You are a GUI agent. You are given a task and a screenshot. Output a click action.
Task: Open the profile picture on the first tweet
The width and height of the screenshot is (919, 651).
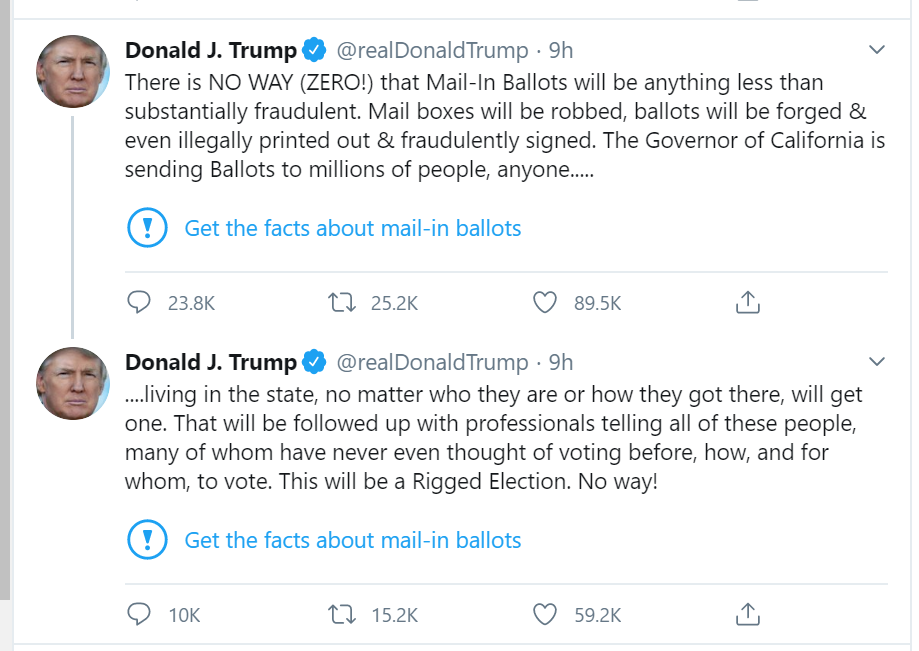(73, 72)
